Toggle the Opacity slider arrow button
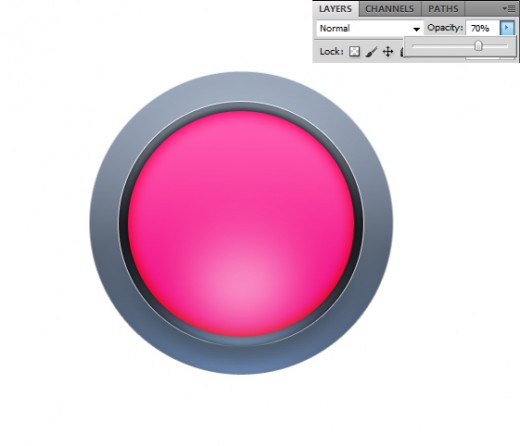The image size is (520, 446). point(507,28)
